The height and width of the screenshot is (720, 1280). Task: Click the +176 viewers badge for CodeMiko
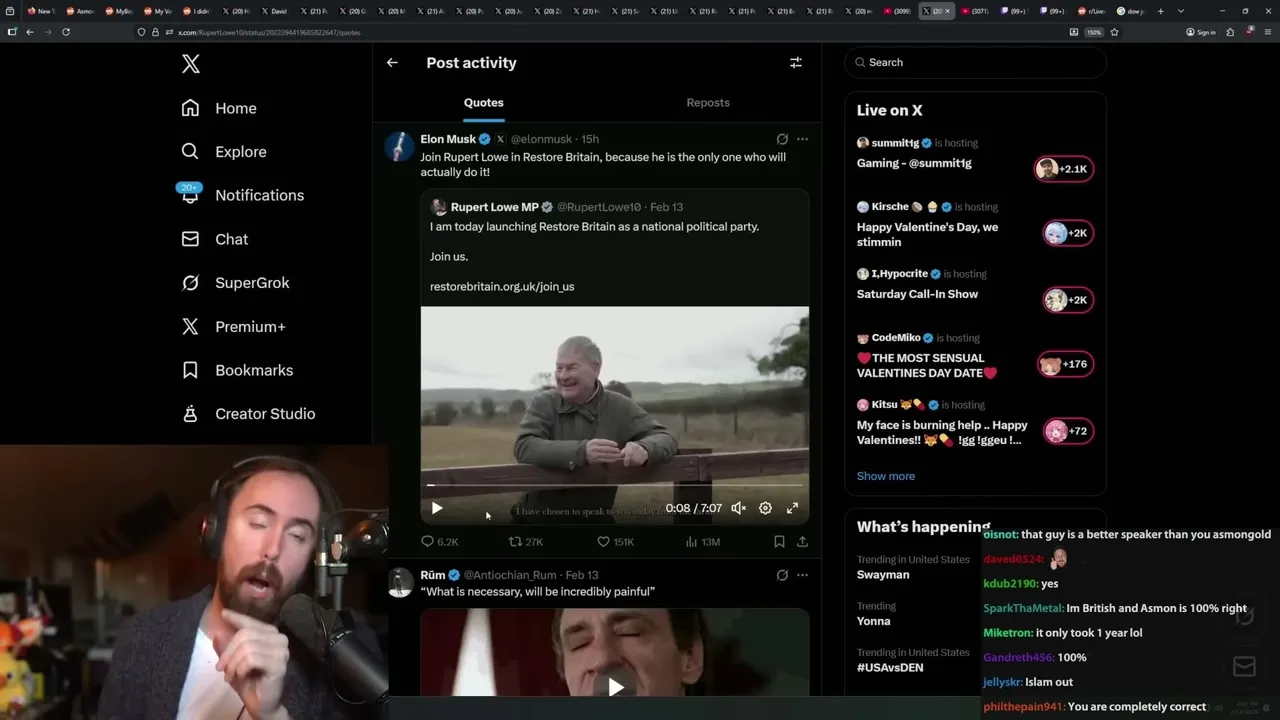click(x=1066, y=364)
